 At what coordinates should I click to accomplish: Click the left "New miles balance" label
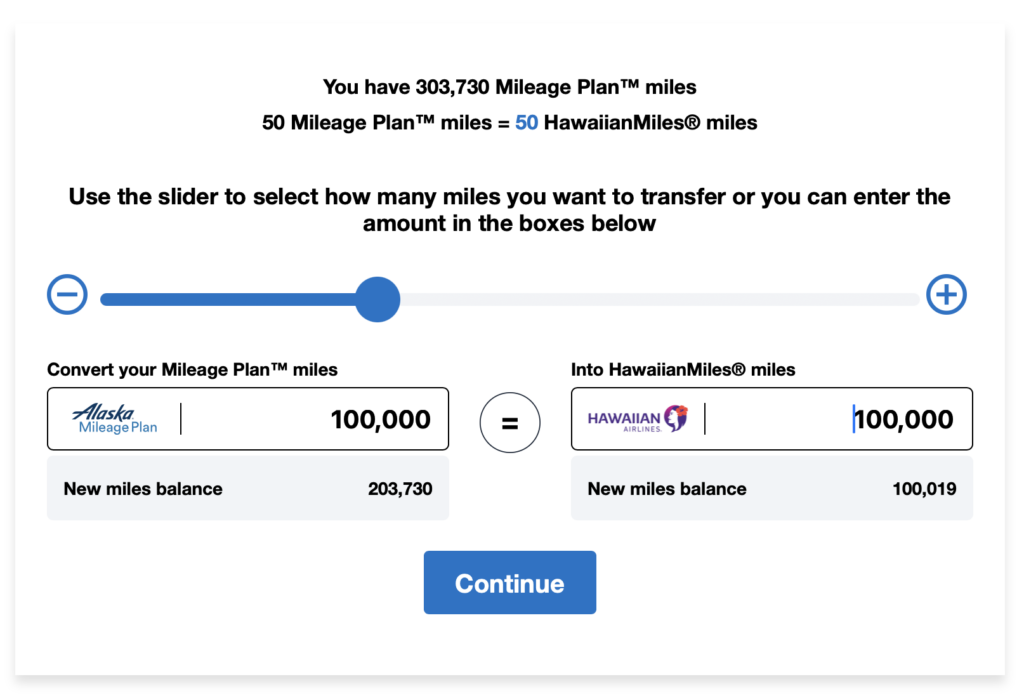[143, 489]
